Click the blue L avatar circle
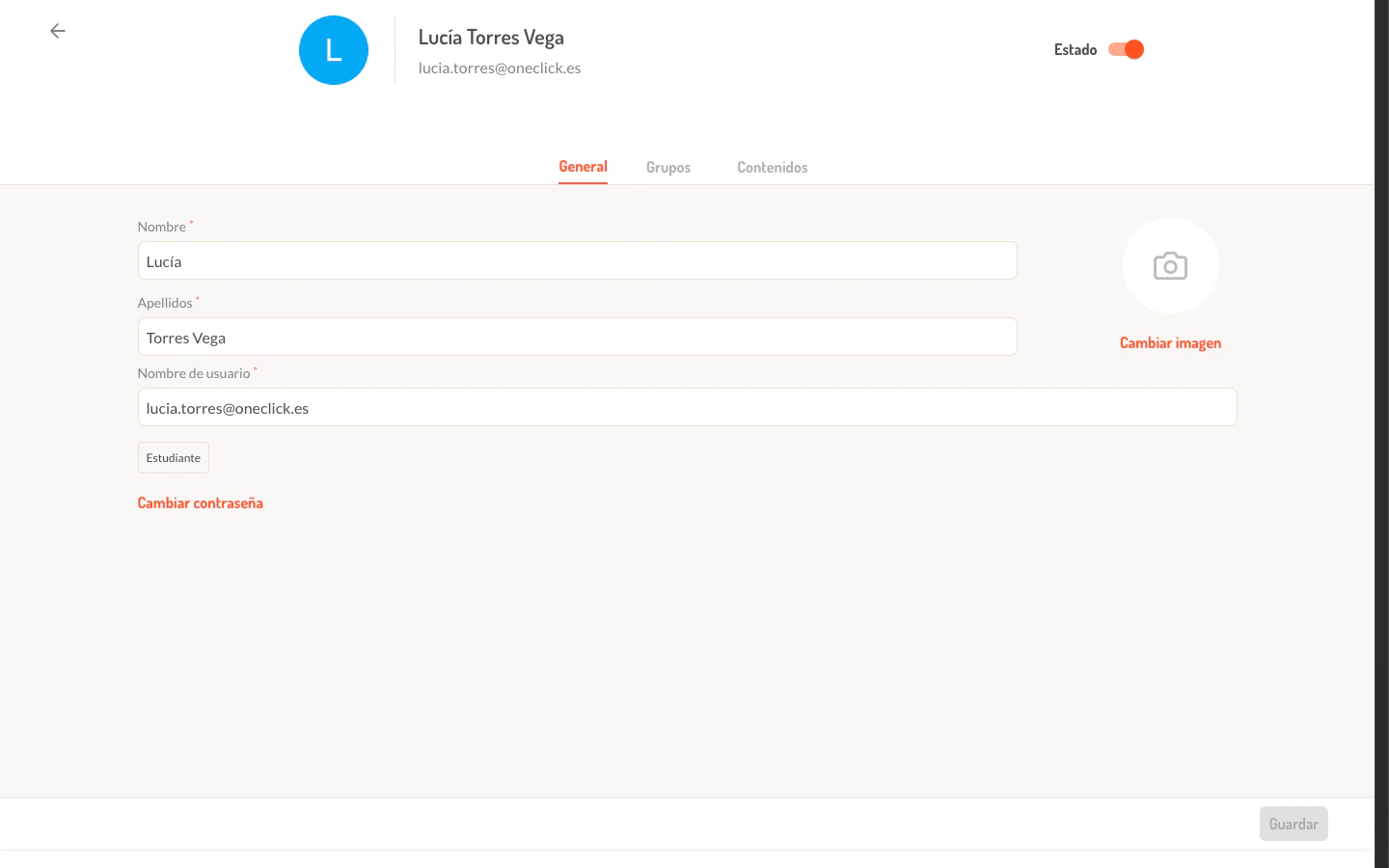 pos(334,50)
